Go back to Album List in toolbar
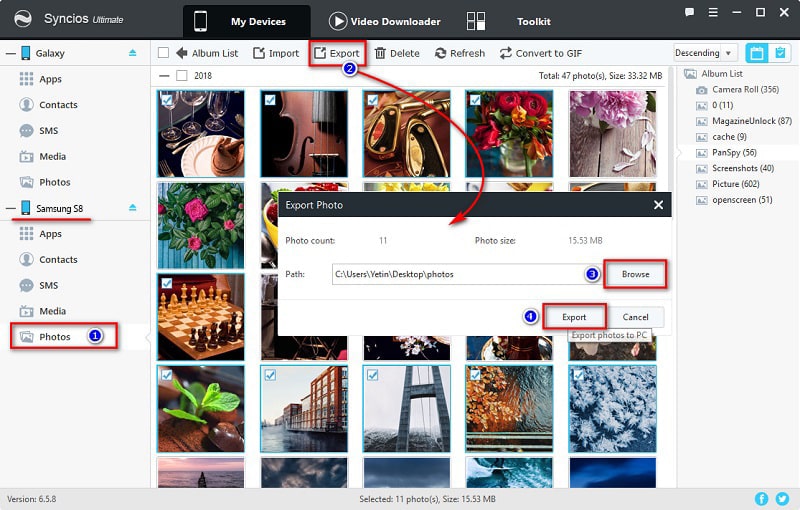Image resolution: width=800 pixels, height=510 pixels. click(x=207, y=53)
